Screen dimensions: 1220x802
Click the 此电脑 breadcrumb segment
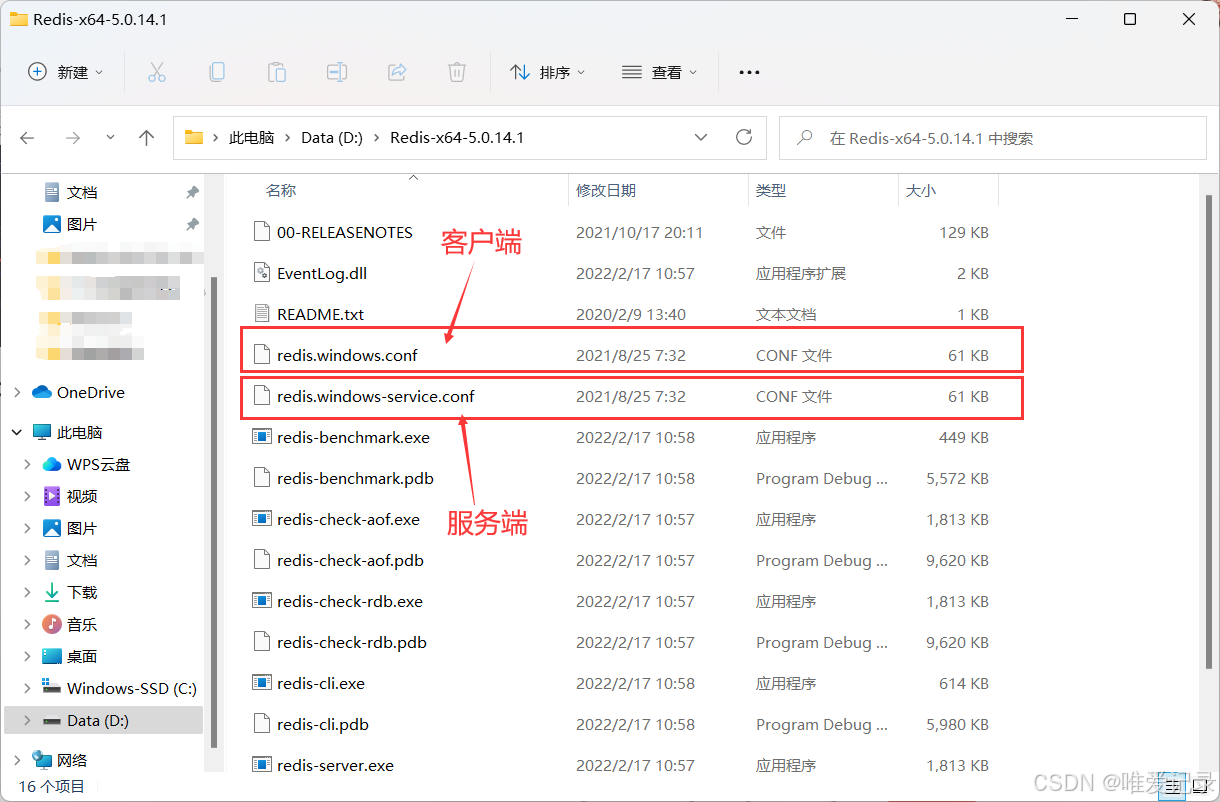coord(251,138)
